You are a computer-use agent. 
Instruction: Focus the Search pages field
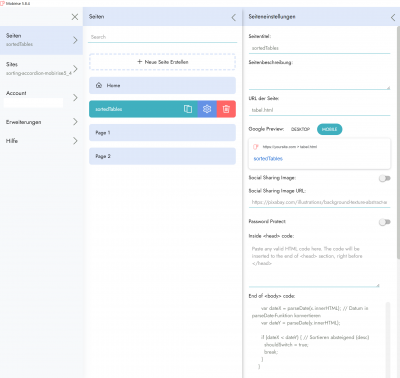pyautogui.click(x=163, y=37)
